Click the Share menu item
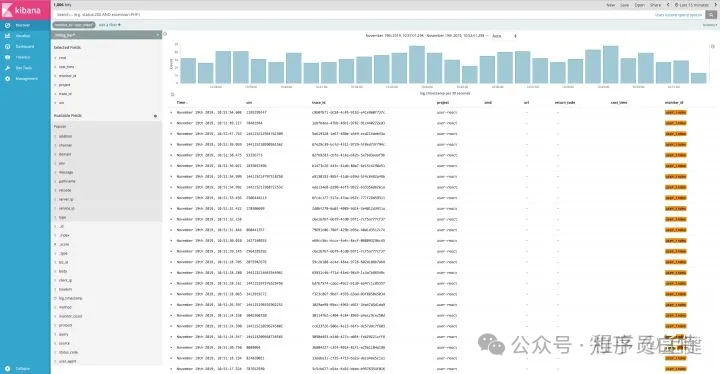The image size is (720, 374). click(656, 5)
